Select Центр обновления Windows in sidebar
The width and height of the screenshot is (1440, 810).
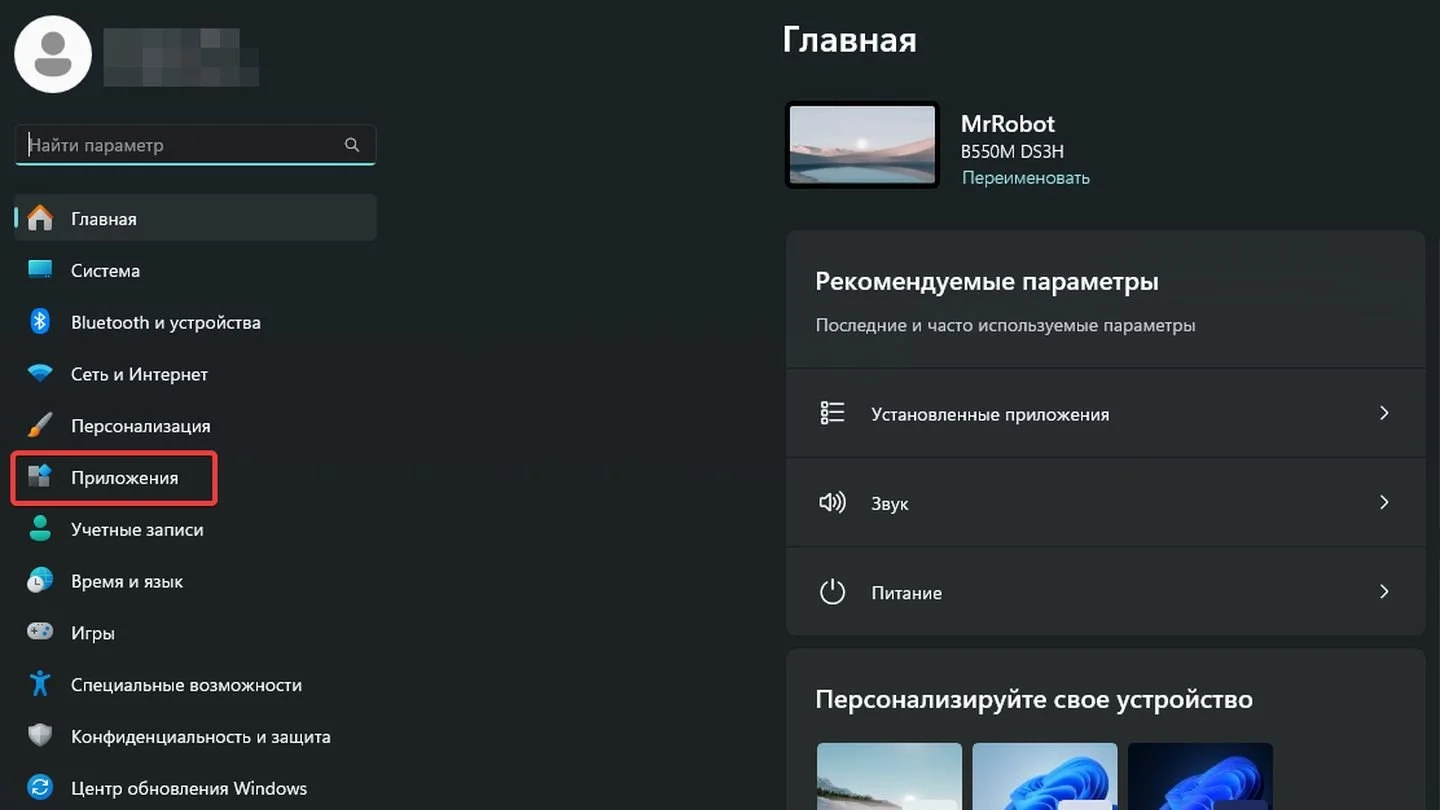195,788
